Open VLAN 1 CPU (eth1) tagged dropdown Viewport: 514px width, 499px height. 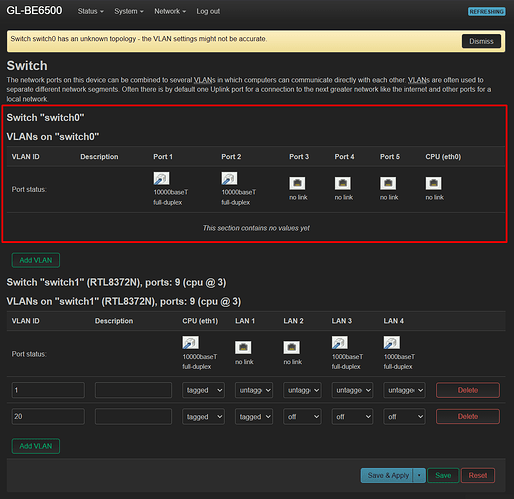click(x=203, y=390)
